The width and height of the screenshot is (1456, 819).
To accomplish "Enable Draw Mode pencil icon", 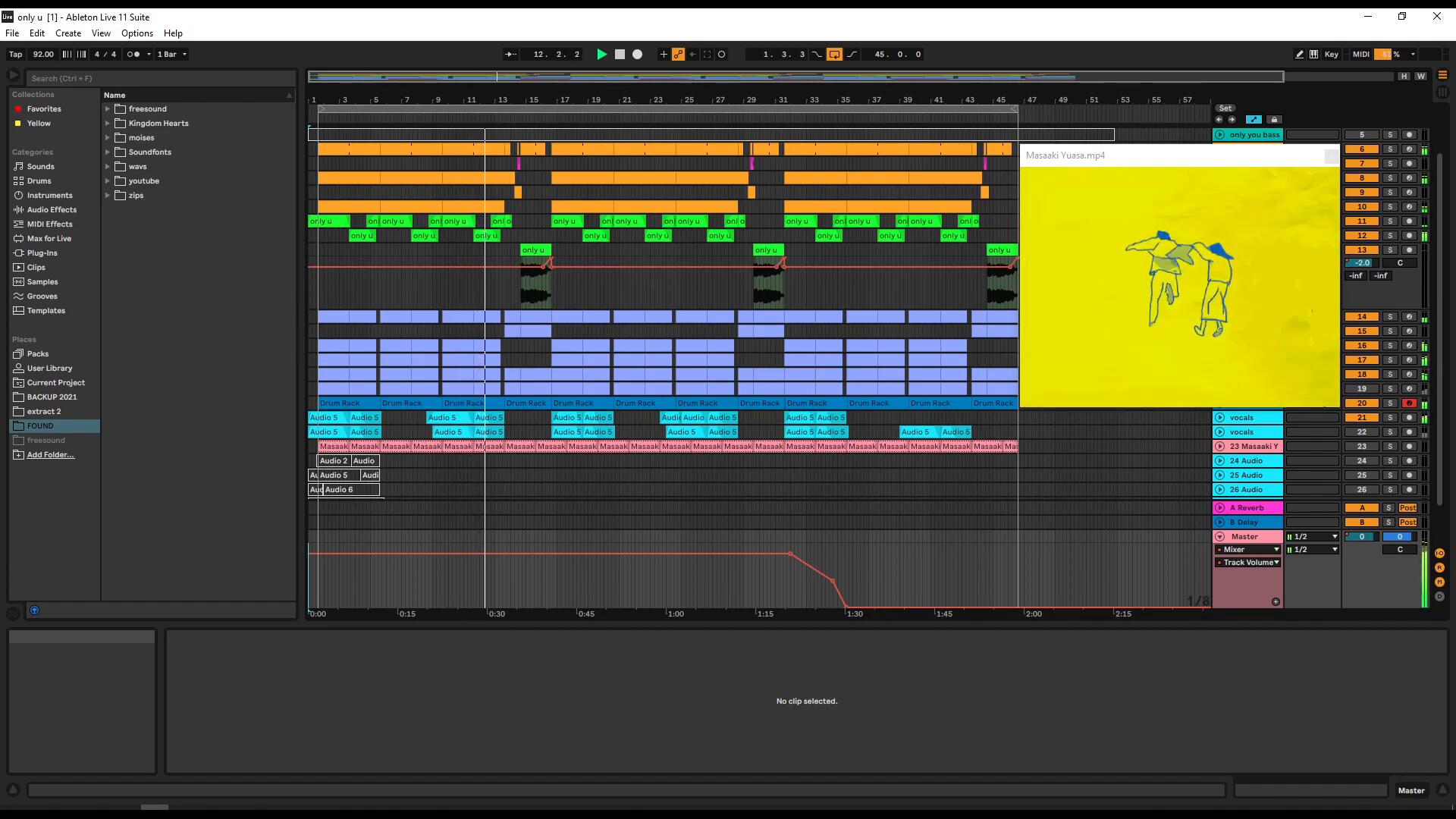I will point(1299,55).
